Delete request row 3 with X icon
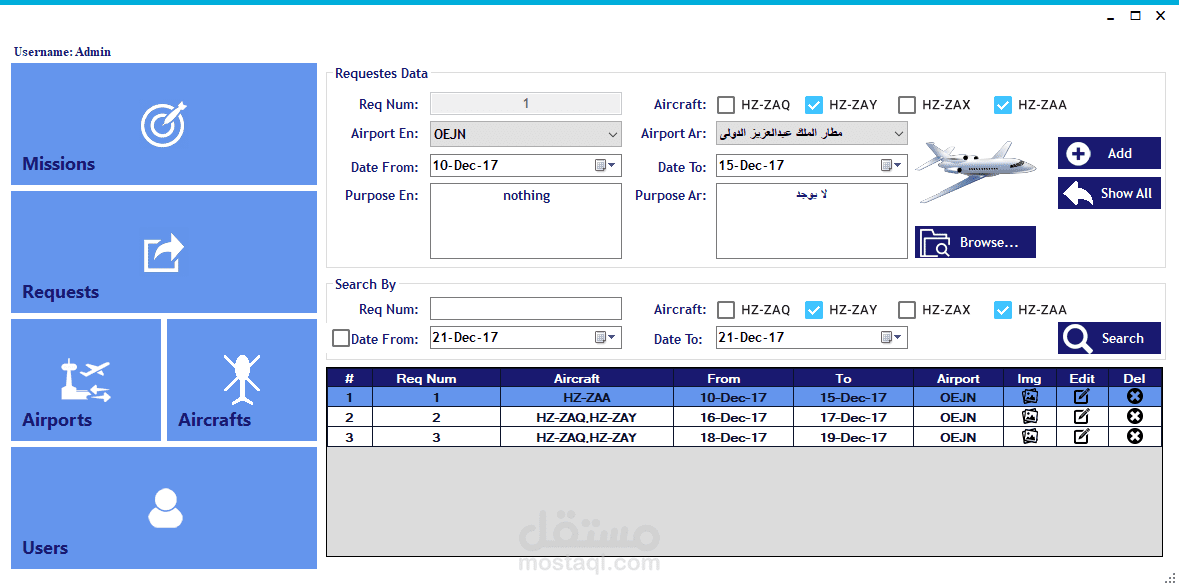This screenshot has height=587, width=1179. point(1135,436)
